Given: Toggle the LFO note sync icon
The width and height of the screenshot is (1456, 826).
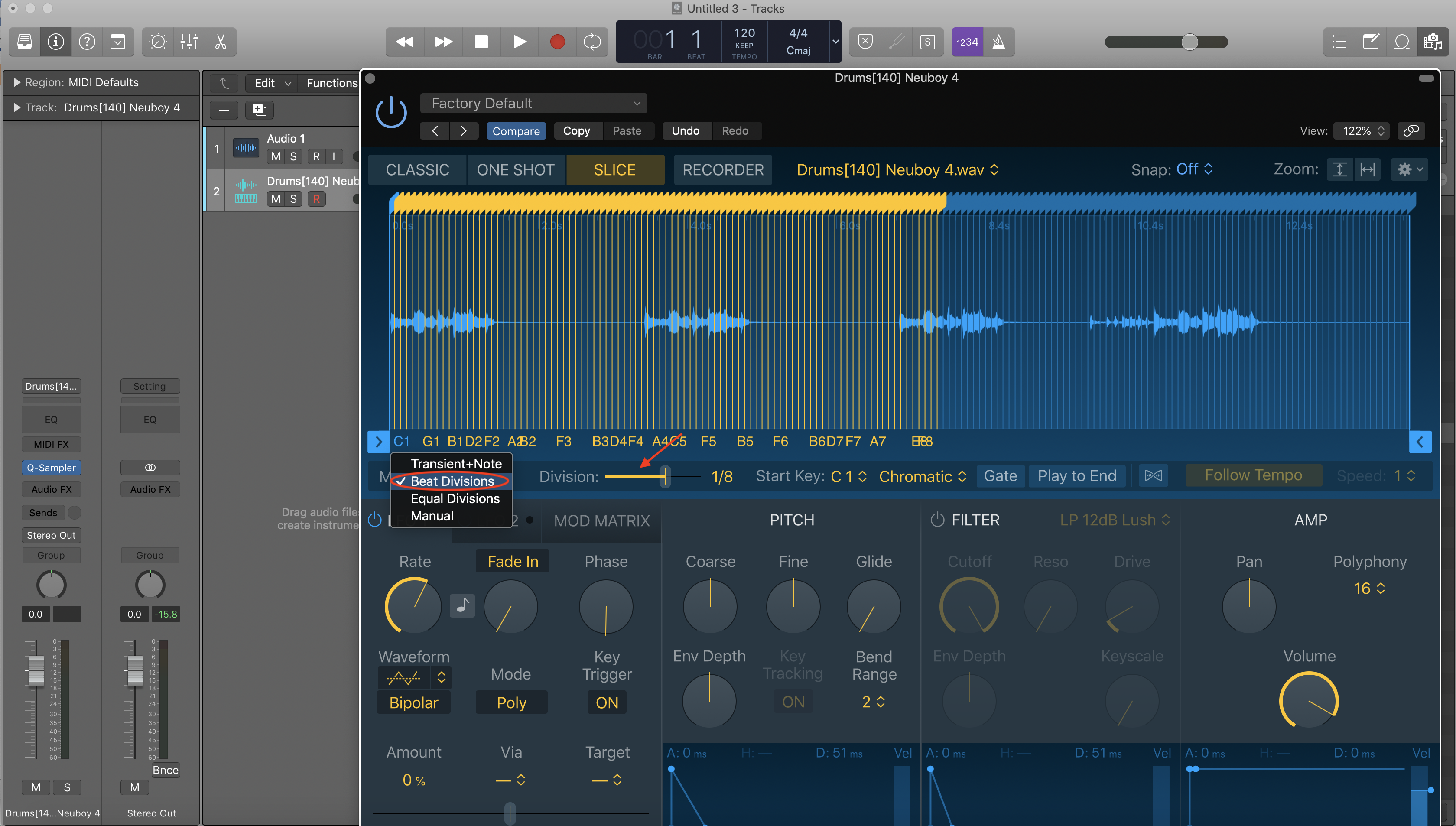Looking at the screenshot, I should [462, 605].
